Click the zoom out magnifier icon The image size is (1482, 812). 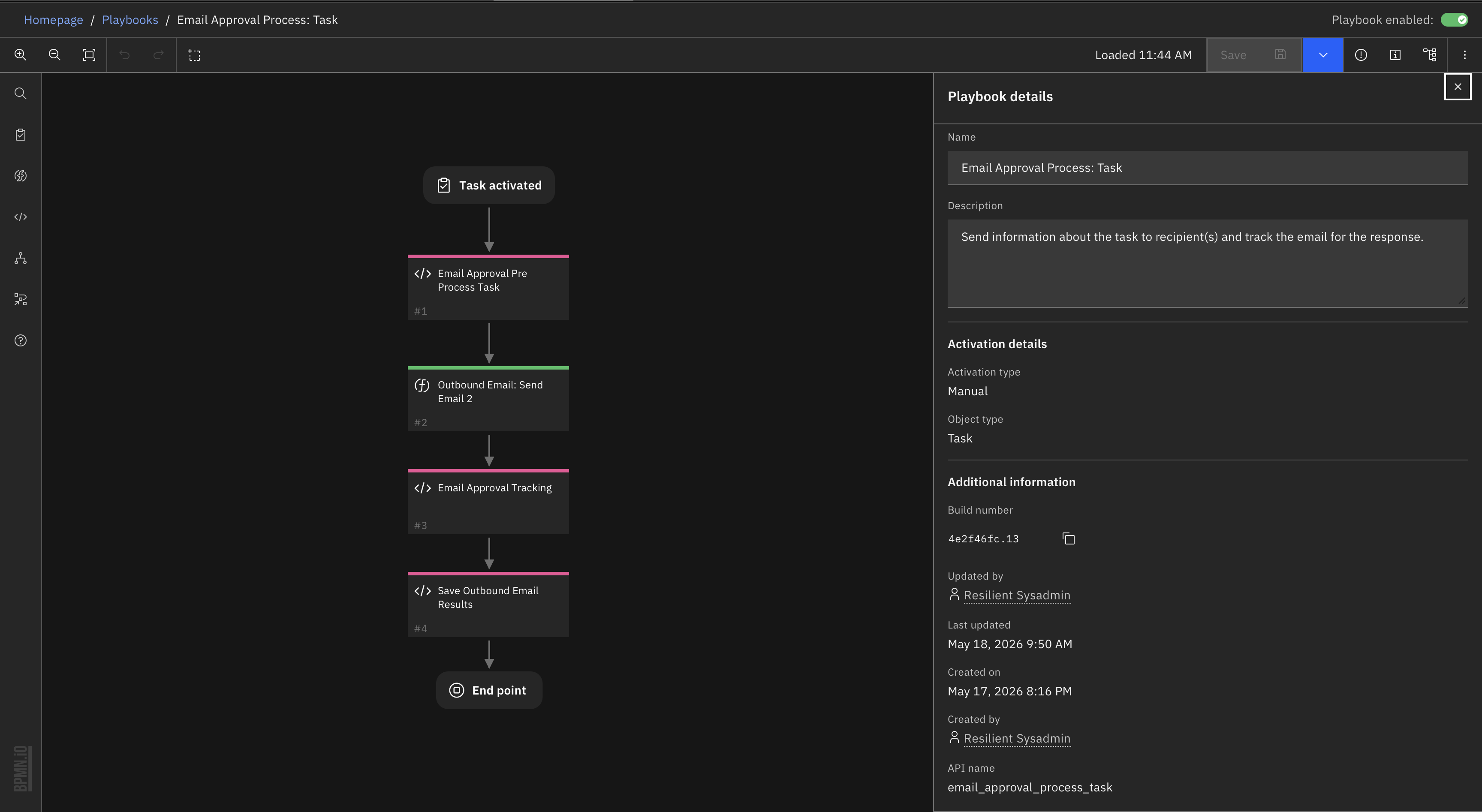[54, 54]
